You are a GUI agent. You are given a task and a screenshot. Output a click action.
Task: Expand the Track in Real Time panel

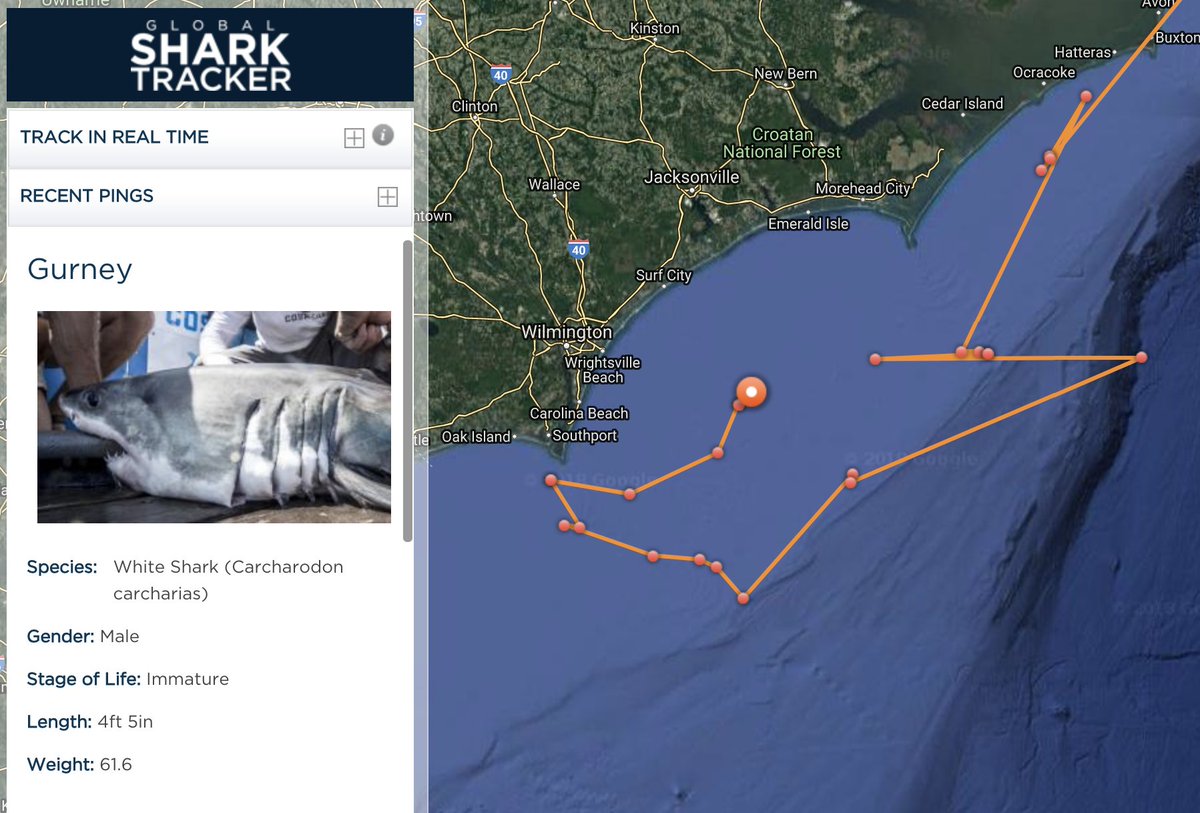coord(354,139)
